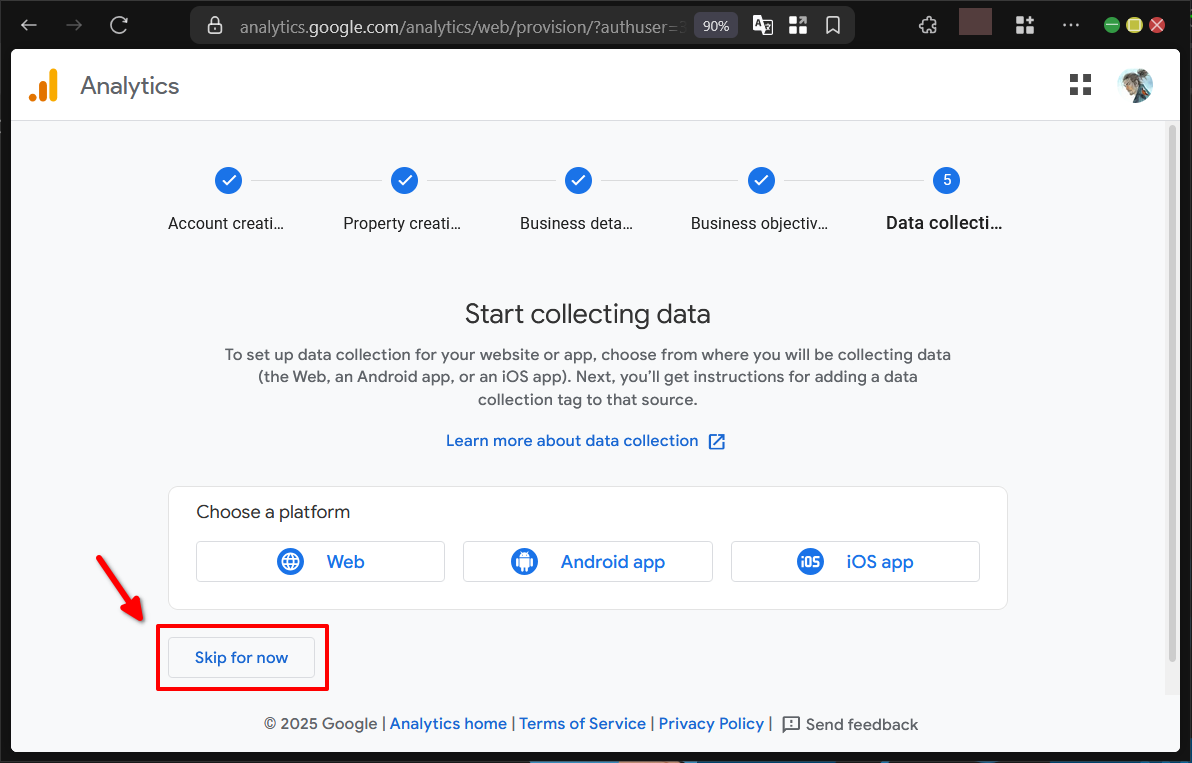Open the browser extensions puzzle icon
Viewport: 1192px width, 763px height.
coord(927,25)
